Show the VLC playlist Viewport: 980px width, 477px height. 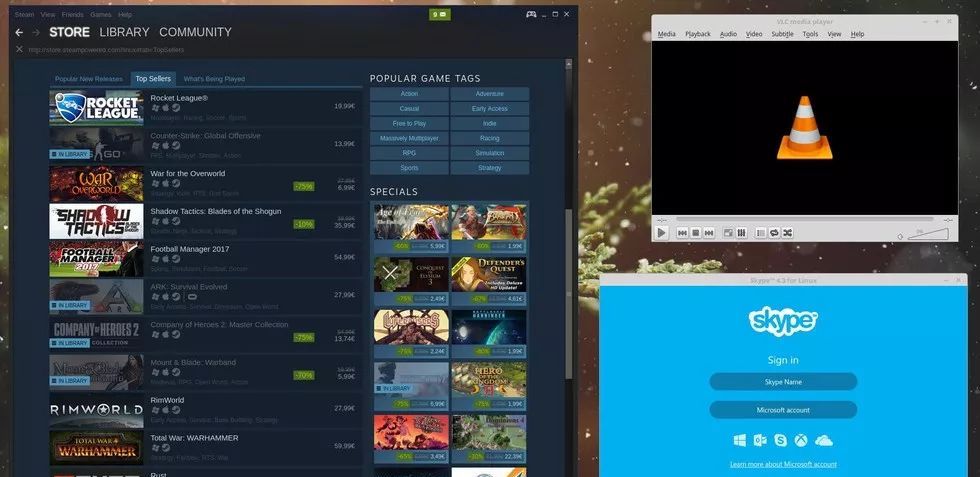[761, 233]
